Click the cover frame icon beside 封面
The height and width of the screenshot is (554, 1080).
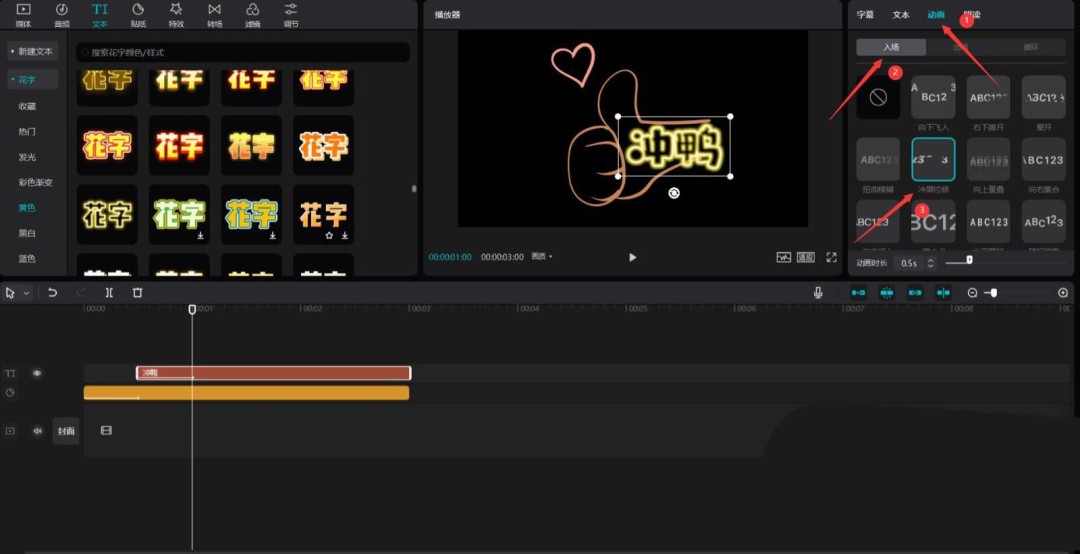(x=106, y=431)
